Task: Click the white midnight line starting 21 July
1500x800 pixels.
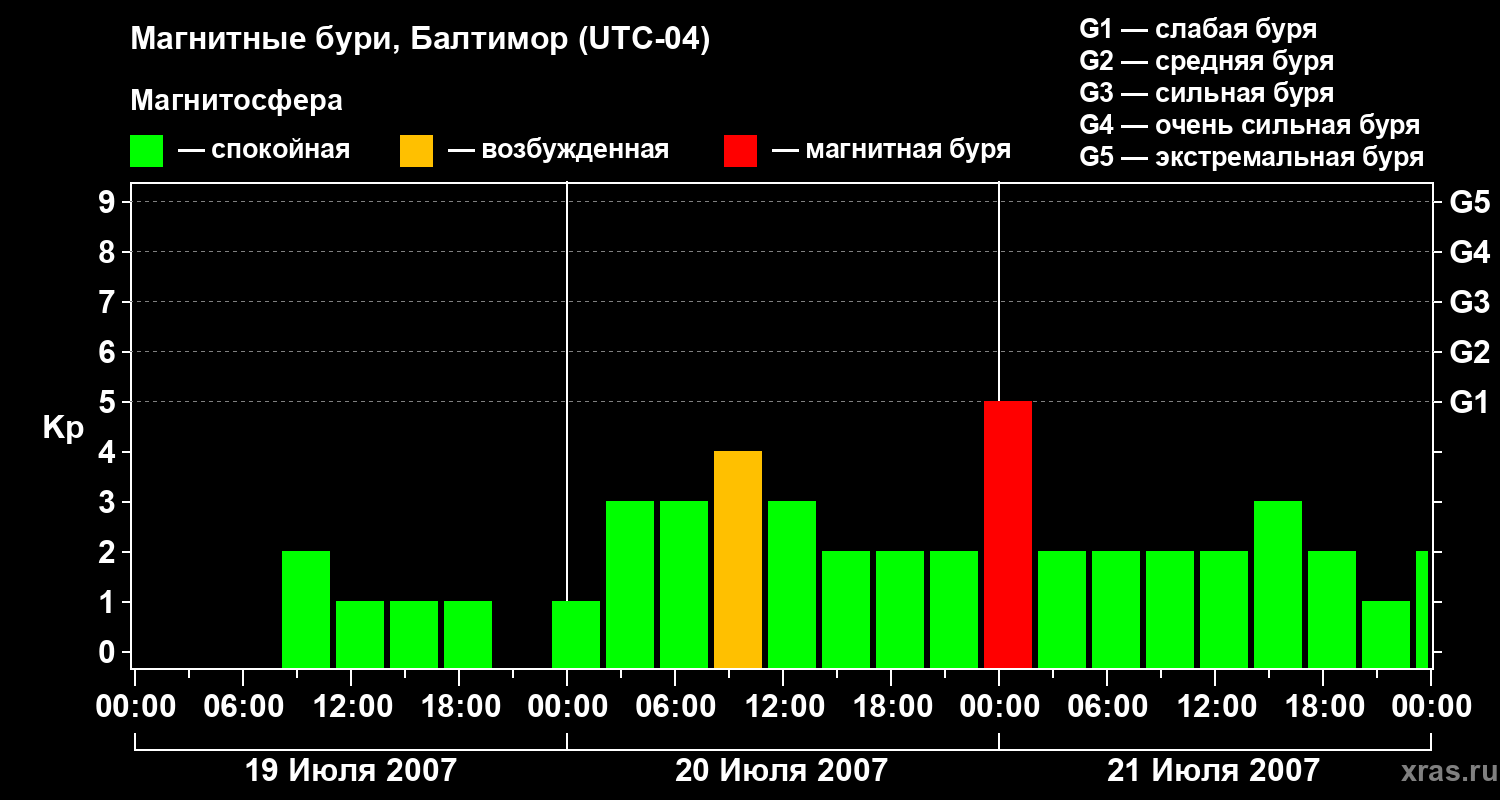Action: click(999, 290)
